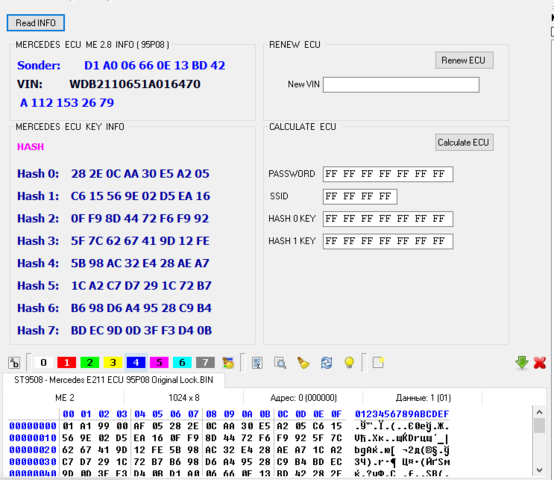Viewport: 554px width, 480px height.
Task: Click the 0F column header in hex view
Action: coord(336,414)
